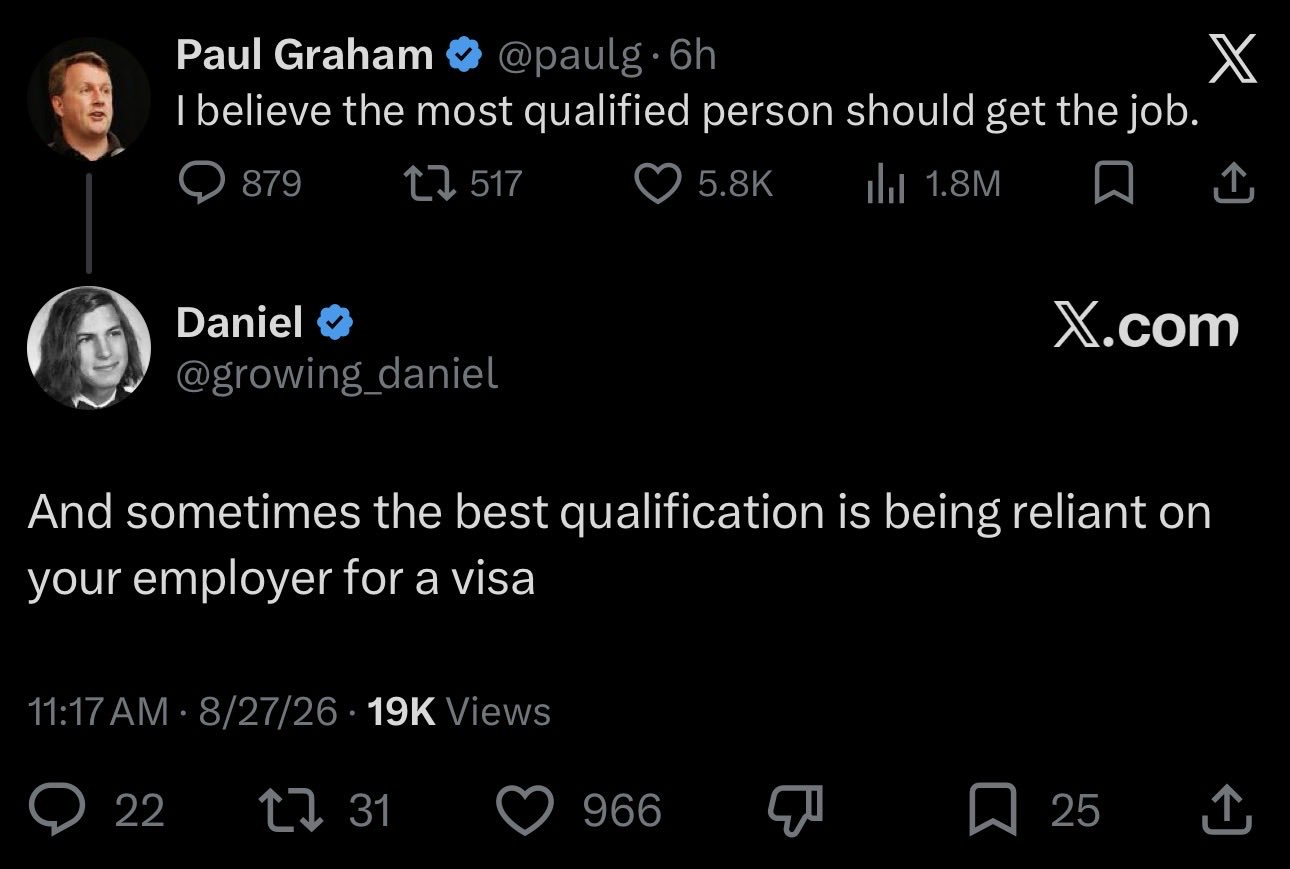Bookmark Paul Graham's tweet
This screenshot has width=1290, height=869.
coord(1113,184)
